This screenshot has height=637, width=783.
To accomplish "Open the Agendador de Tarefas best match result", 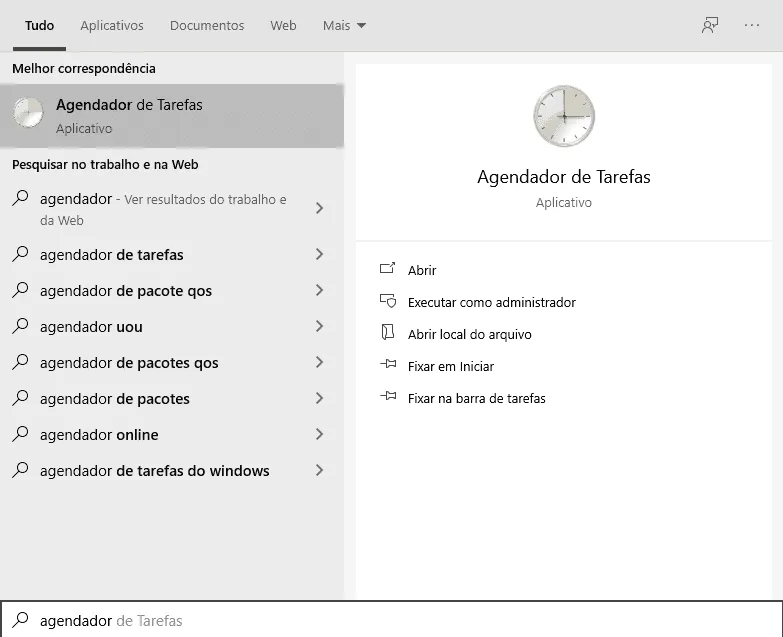I will pyautogui.click(x=172, y=116).
